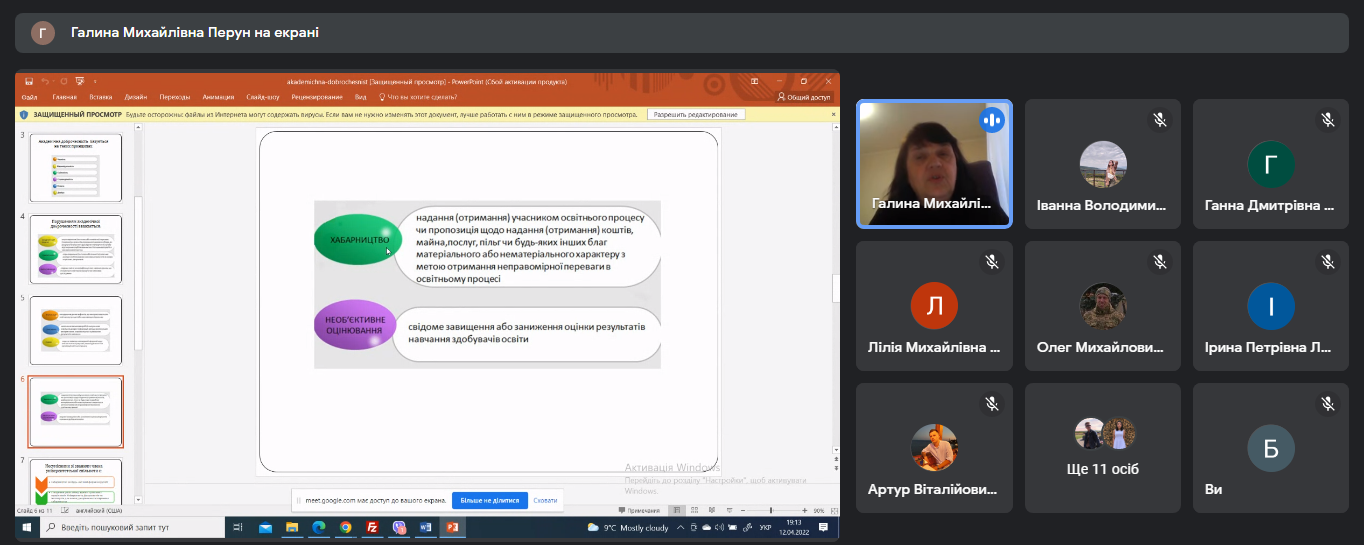This screenshot has height=545, width=1364.
Task: Switch to slide sorter view icon
Action: [x=692, y=510]
